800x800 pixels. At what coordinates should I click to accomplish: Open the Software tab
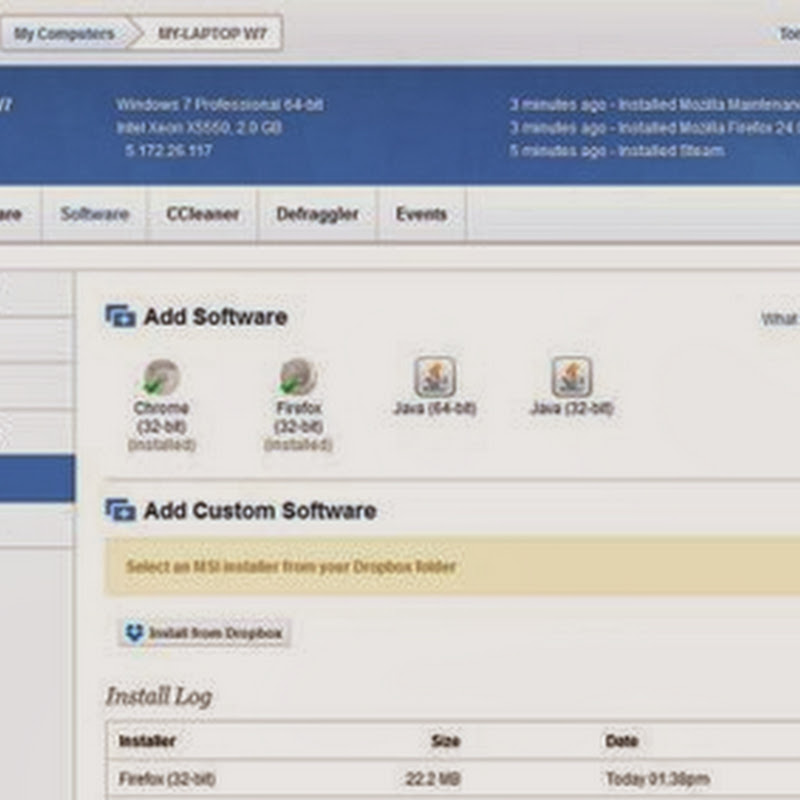click(x=94, y=214)
